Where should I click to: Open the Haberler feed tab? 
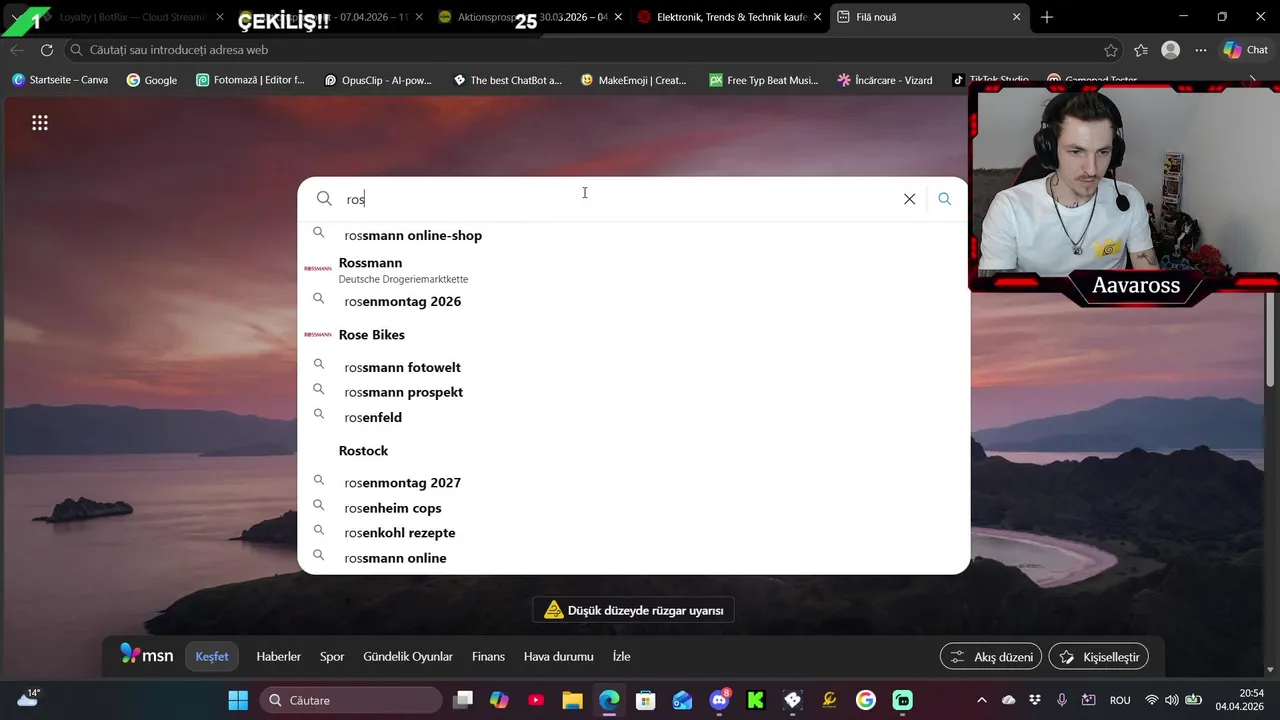278,657
